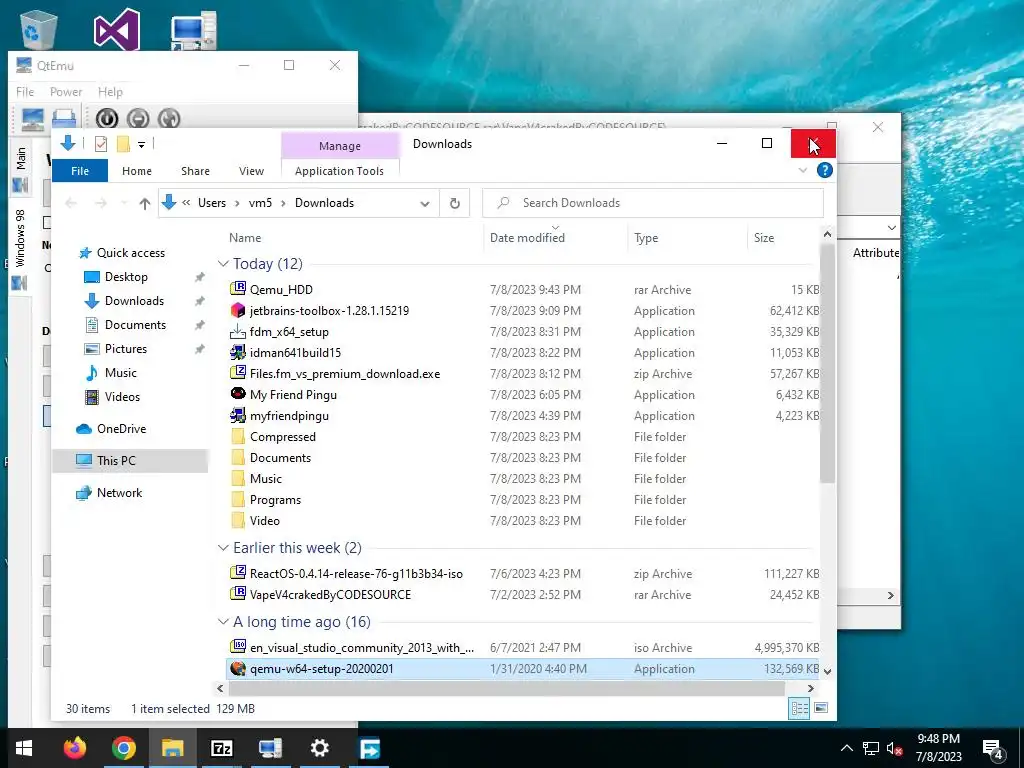The height and width of the screenshot is (768, 1024).
Task: Click the Compressed folder icon
Action: pyautogui.click(x=238, y=436)
